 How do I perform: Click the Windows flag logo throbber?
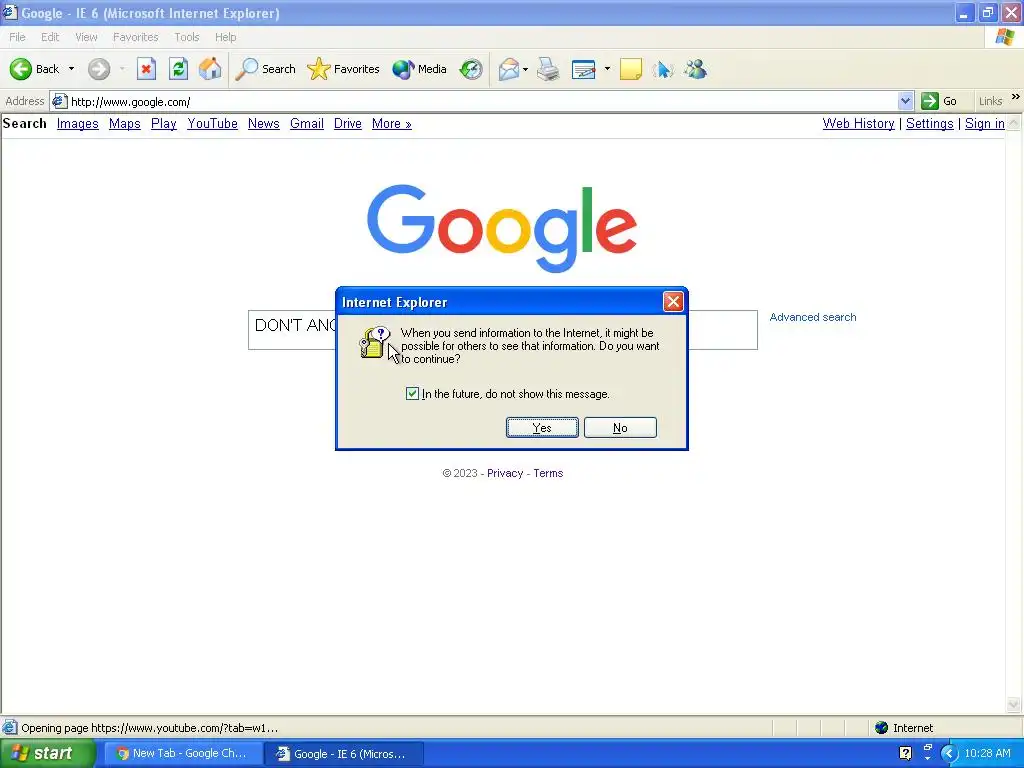pyautogui.click(x=1004, y=37)
